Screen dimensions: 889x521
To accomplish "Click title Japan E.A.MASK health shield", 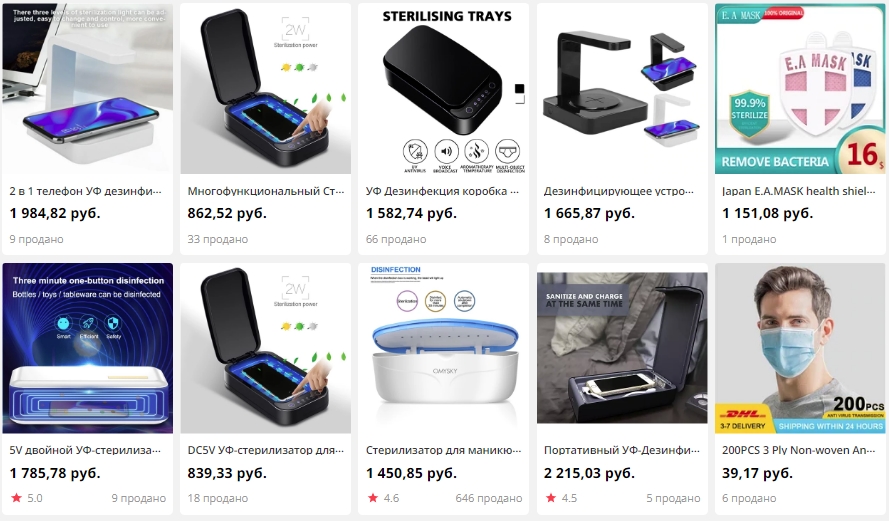I will coord(798,191).
